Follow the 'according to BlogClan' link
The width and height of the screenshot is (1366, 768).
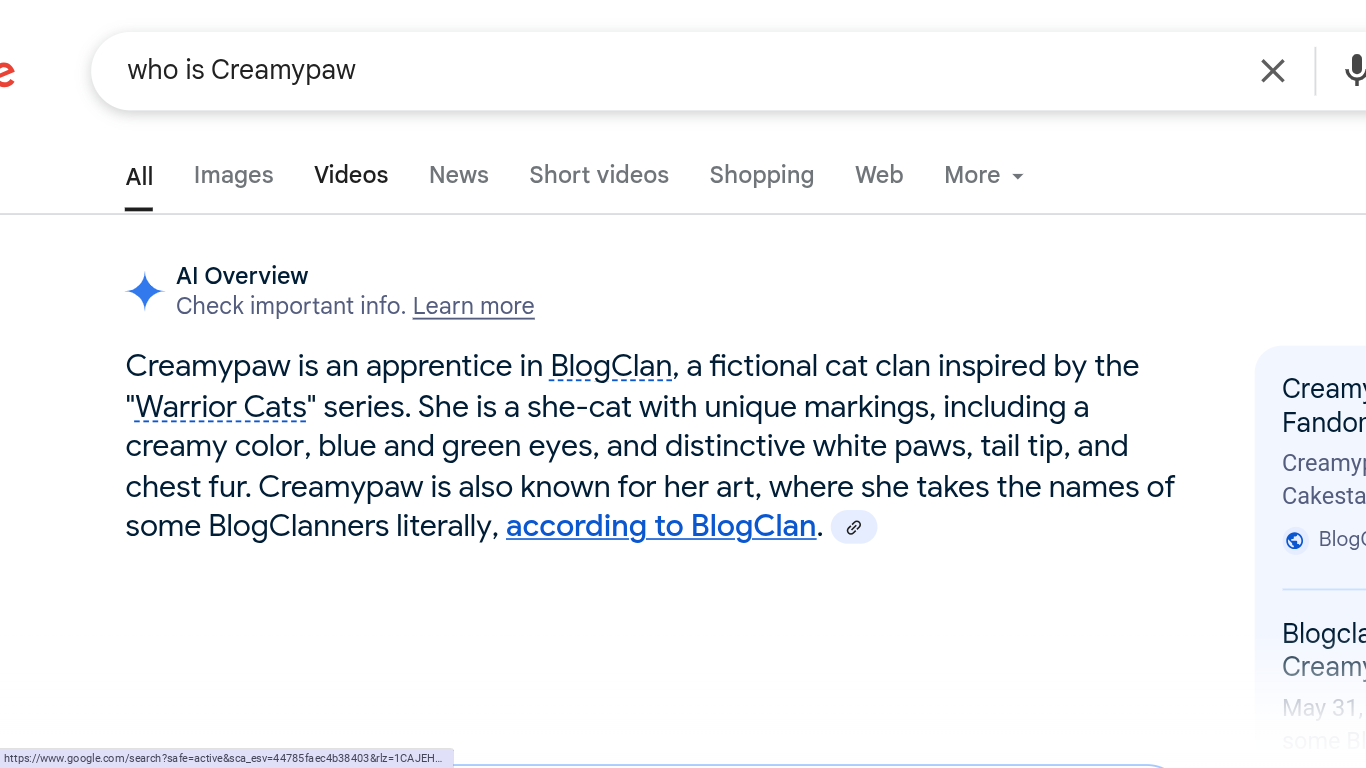[661, 526]
